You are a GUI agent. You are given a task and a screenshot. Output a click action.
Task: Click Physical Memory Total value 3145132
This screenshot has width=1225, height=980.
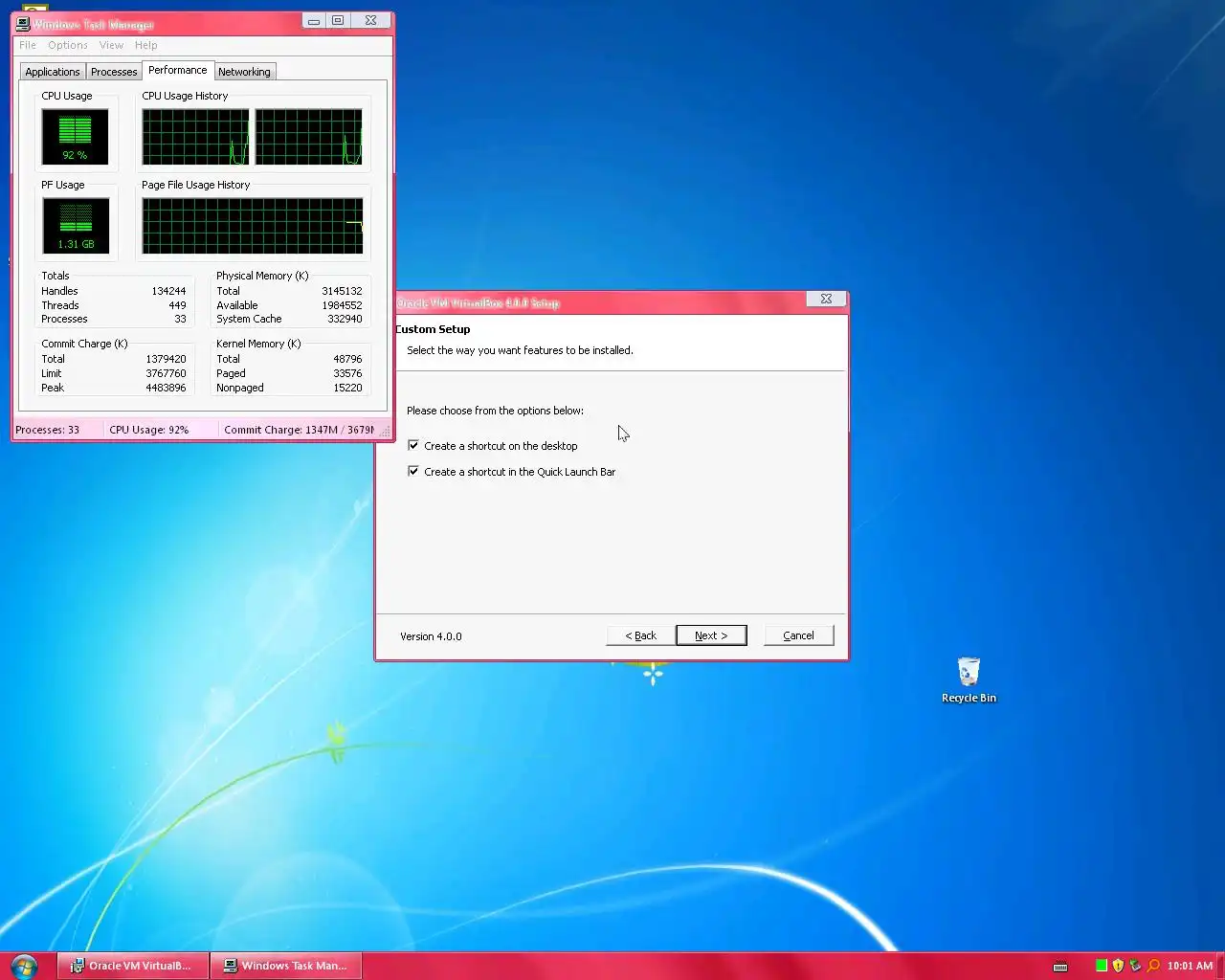pyautogui.click(x=342, y=291)
